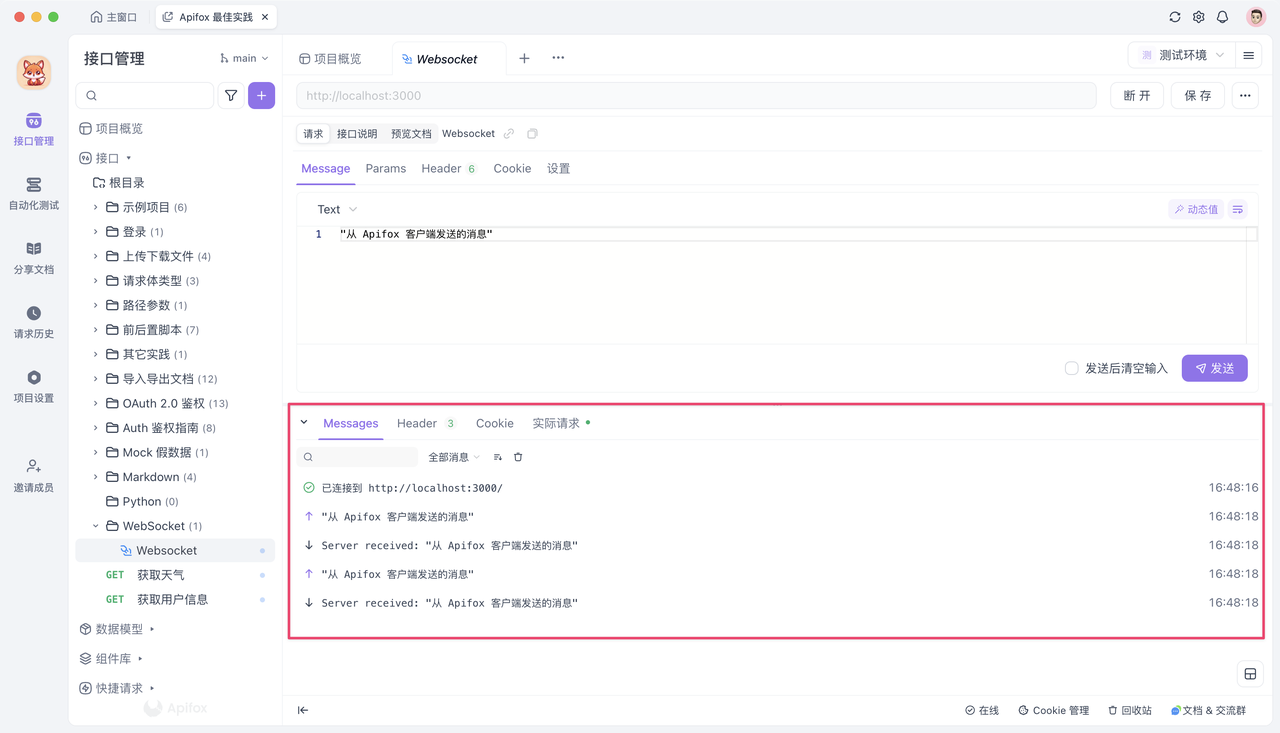Image resolution: width=1280 pixels, height=733 pixels.
Task: Click the 保存 save button
Action: (x=1198, y=96)
